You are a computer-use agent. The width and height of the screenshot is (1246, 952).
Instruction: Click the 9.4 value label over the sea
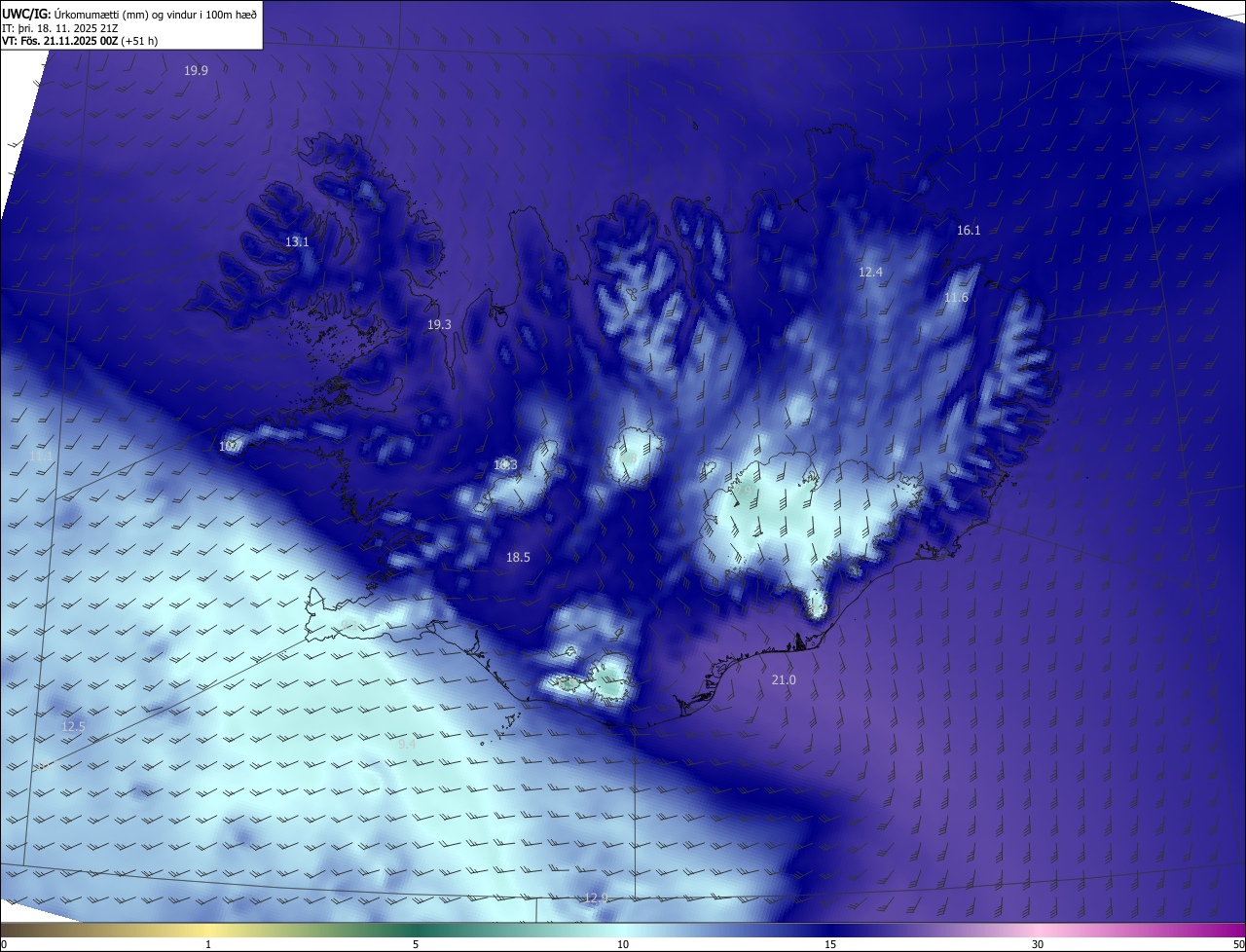click(x=407, y=743)
